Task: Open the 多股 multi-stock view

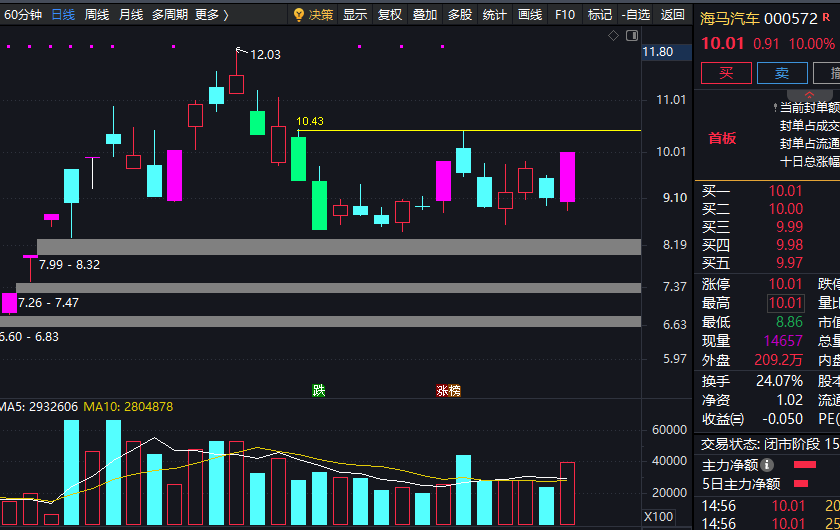Action: [460, 14]
